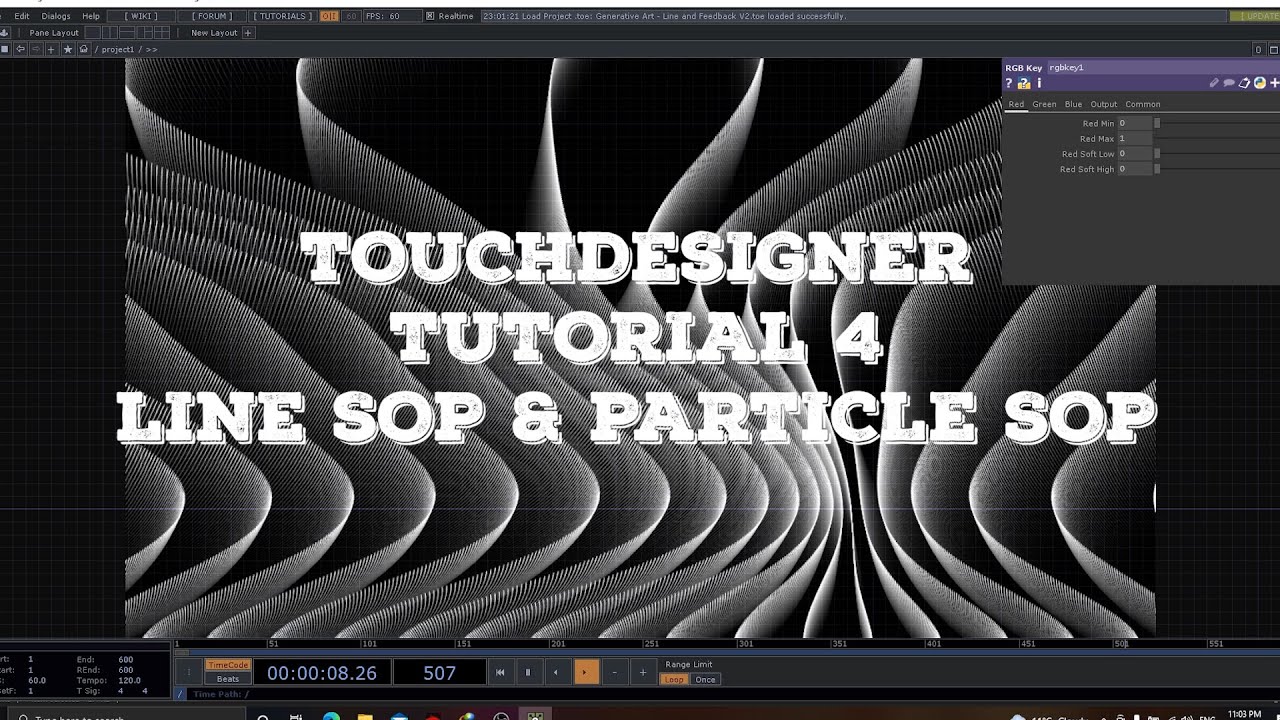Click the star bookmark icon in path bar
The image size is (1280, 720).
[x=68, y=49]
